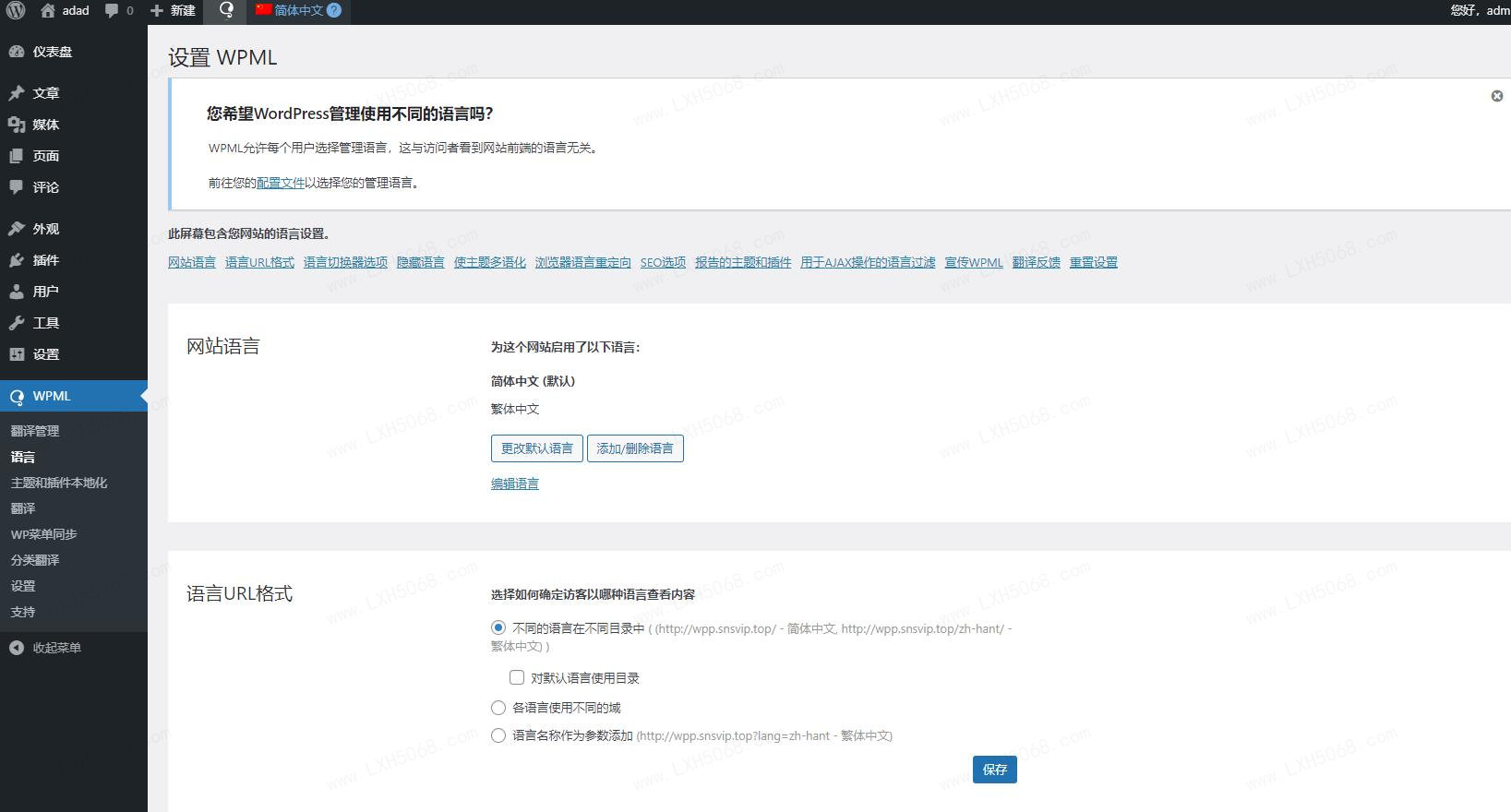Screen dimensions: 1511x812
Task: Open 语言 submenu item under WPML
Action: 23,457
